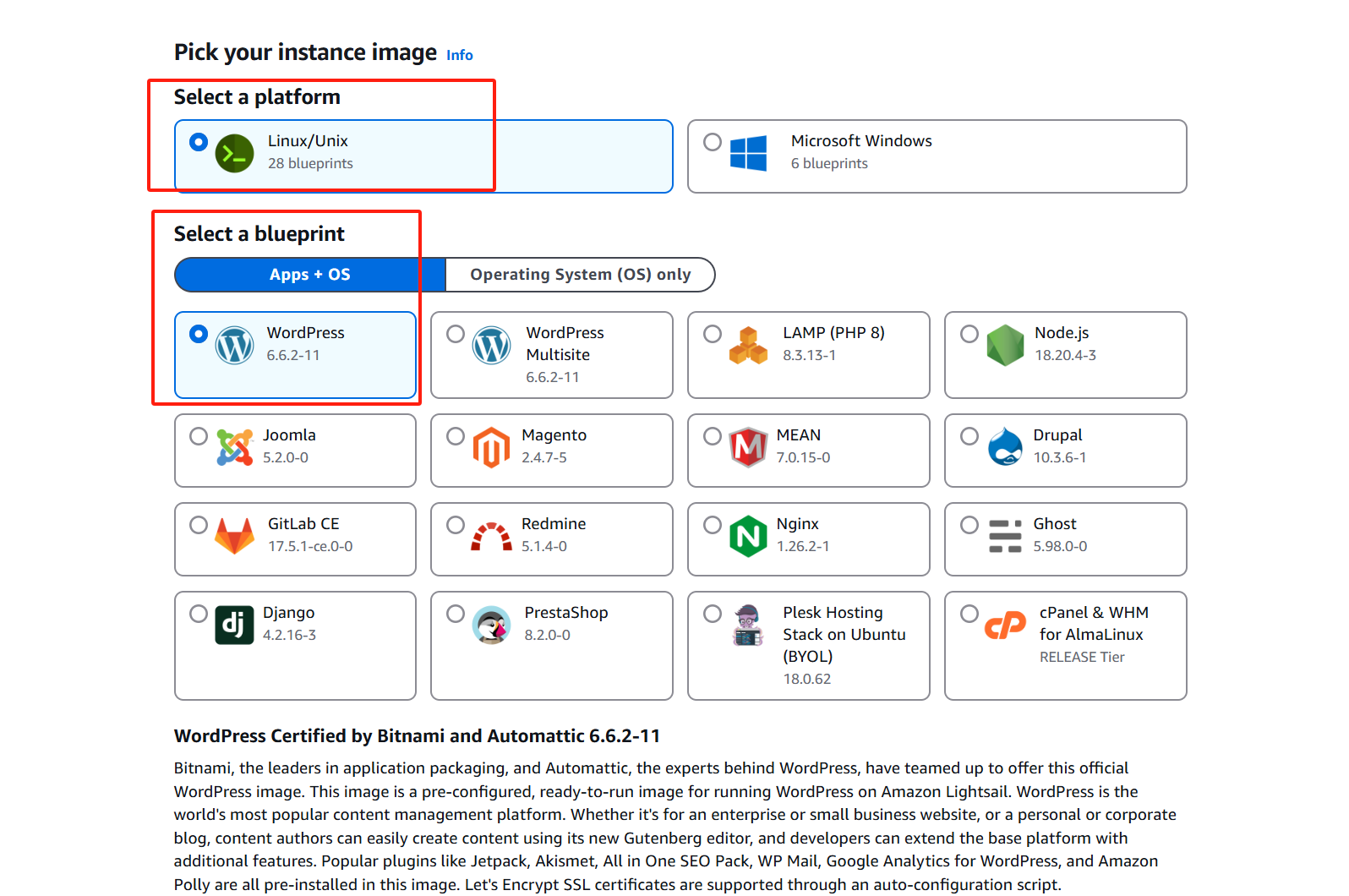1349x896 pixels.
Task: Click the GitLab version 17.5.1-ce.0-0 text
Action: pyautogui.click(x=310, y=546)
